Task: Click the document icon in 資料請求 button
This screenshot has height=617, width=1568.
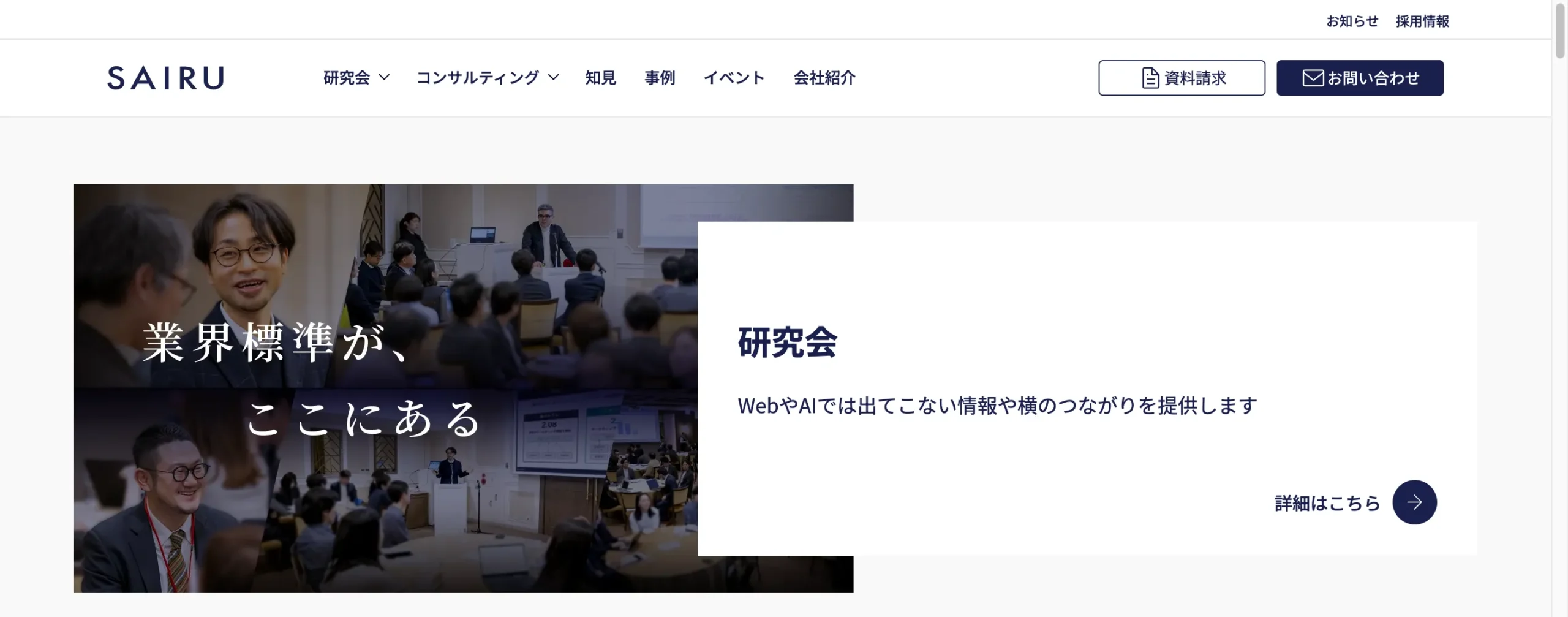Action: 1150,78
